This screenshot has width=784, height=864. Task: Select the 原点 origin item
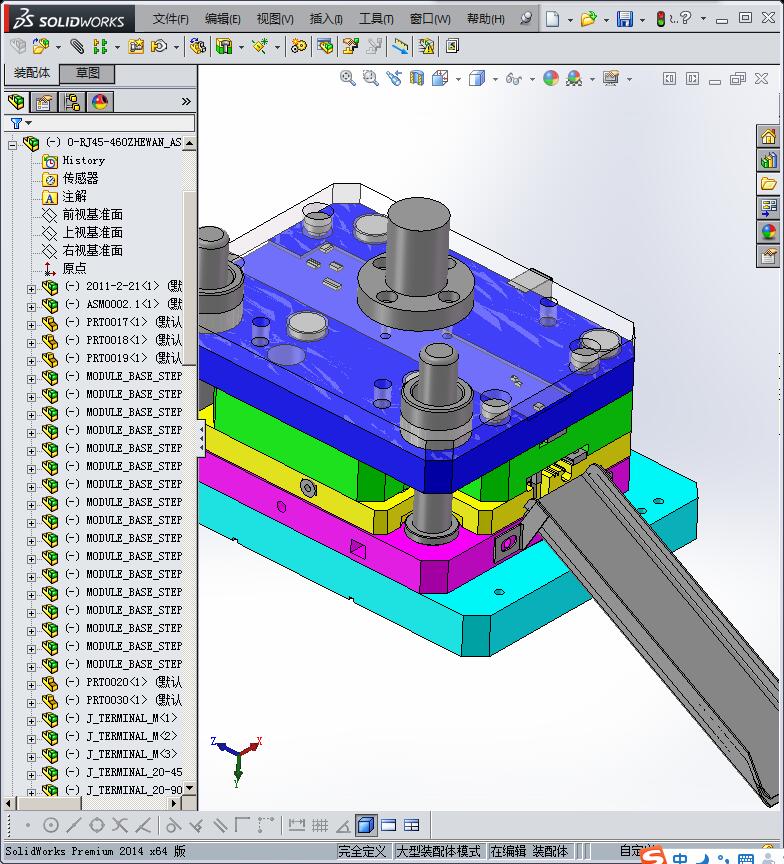[74, 268]
